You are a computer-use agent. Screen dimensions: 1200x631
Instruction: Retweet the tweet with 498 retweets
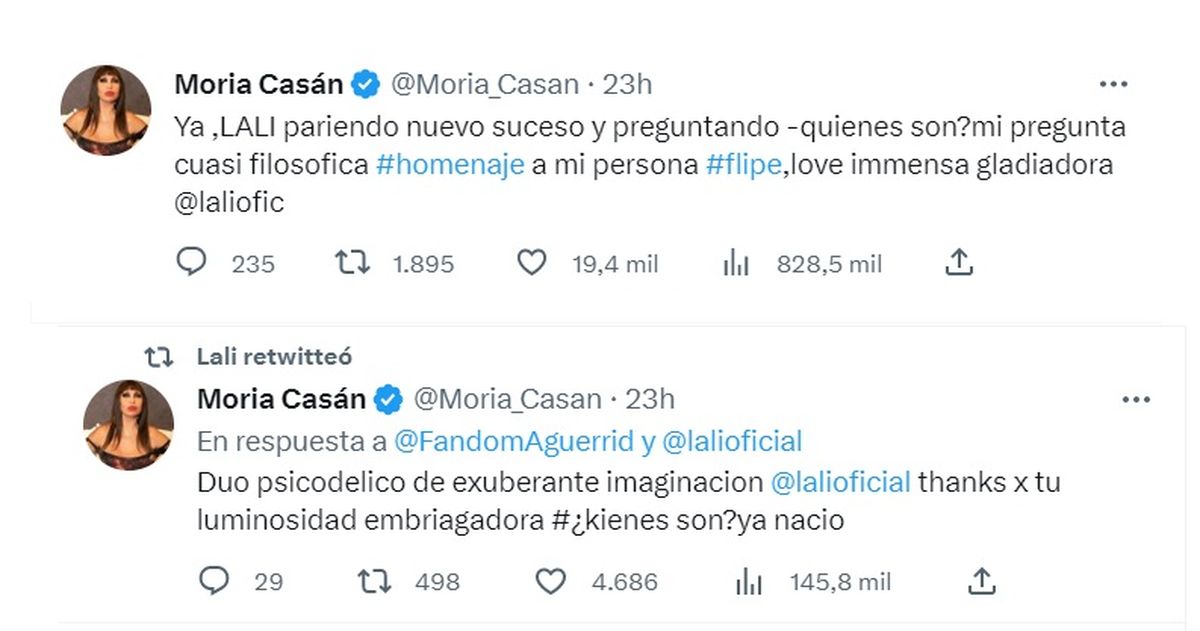pyautogui.click(x=374, y=580)
